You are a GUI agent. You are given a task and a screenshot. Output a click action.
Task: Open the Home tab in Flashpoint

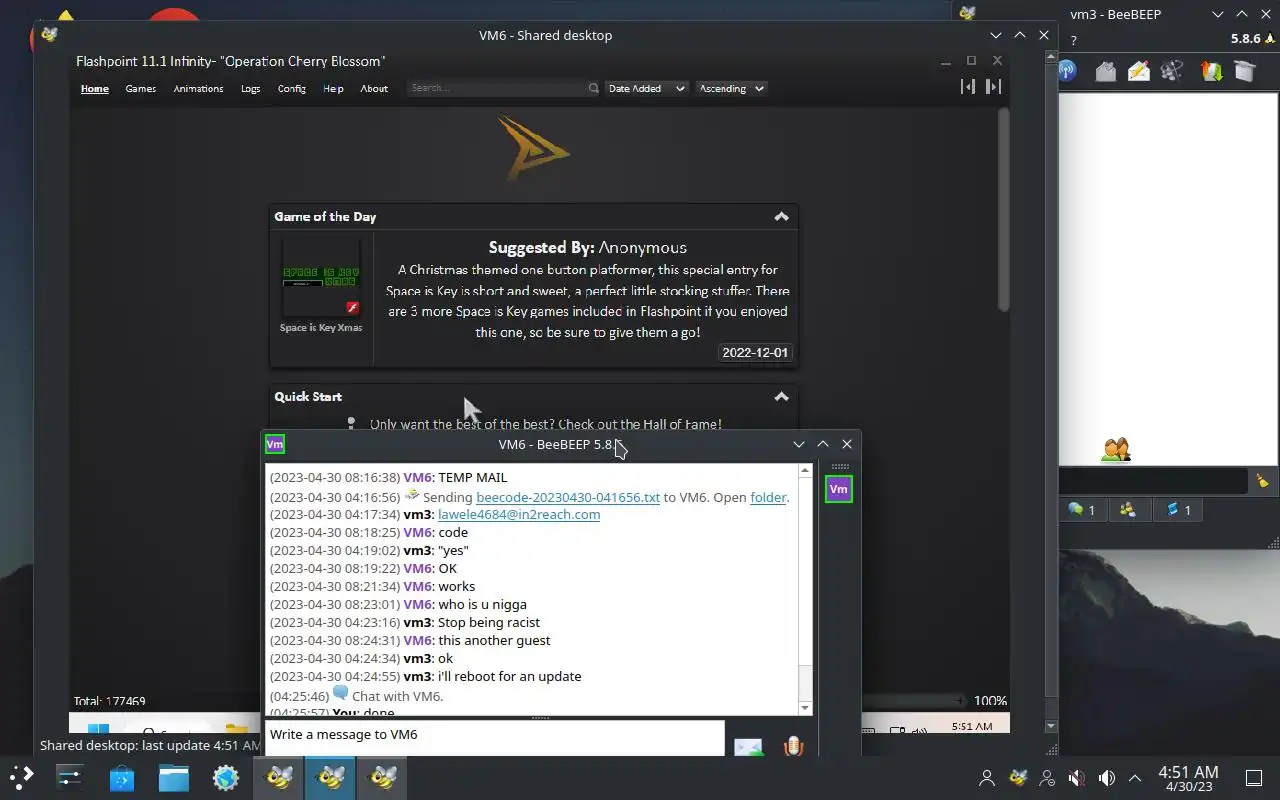(95, 88)
